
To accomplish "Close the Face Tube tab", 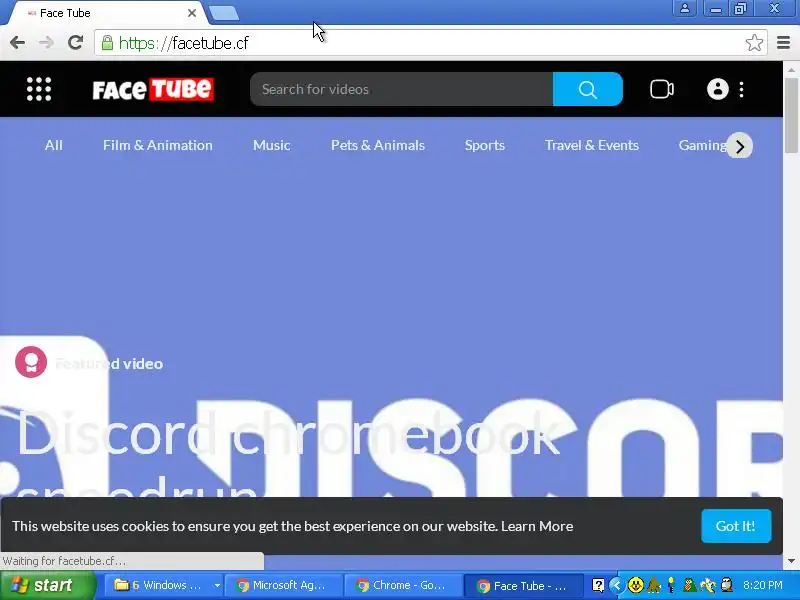I will [192, 13].
